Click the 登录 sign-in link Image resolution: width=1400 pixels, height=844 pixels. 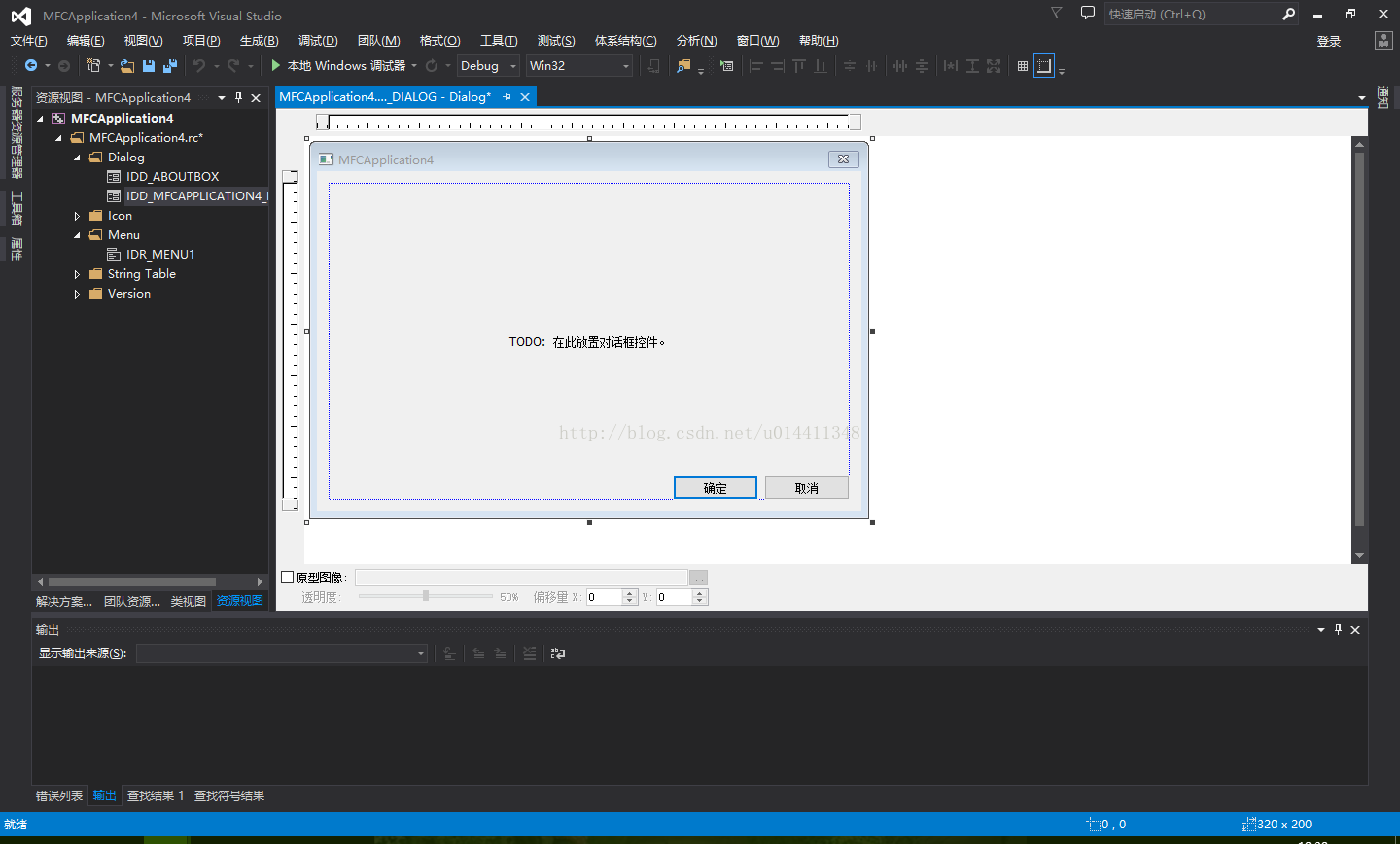1329,41
